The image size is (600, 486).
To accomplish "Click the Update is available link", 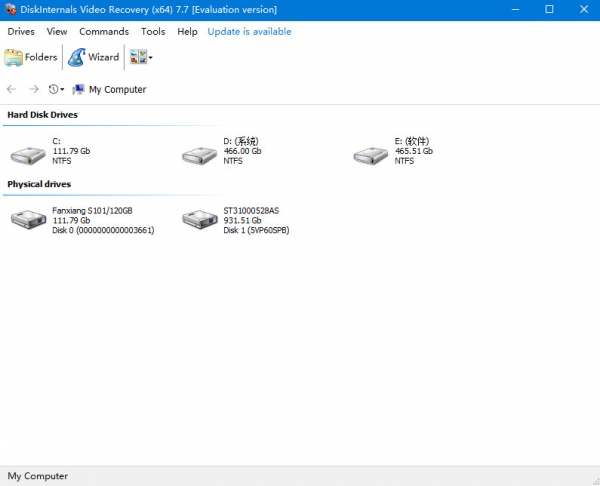I will [x=249, y=32].
